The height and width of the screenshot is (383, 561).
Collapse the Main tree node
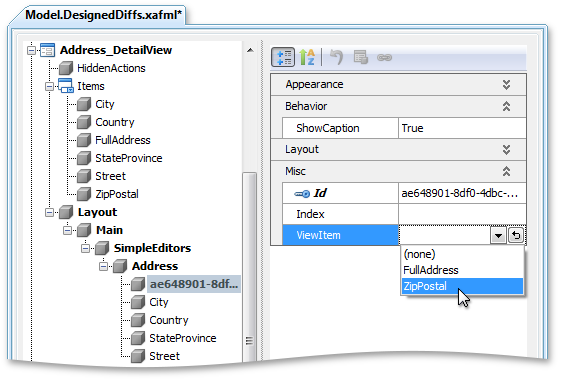pyautogui.click(x=67, y=230)
